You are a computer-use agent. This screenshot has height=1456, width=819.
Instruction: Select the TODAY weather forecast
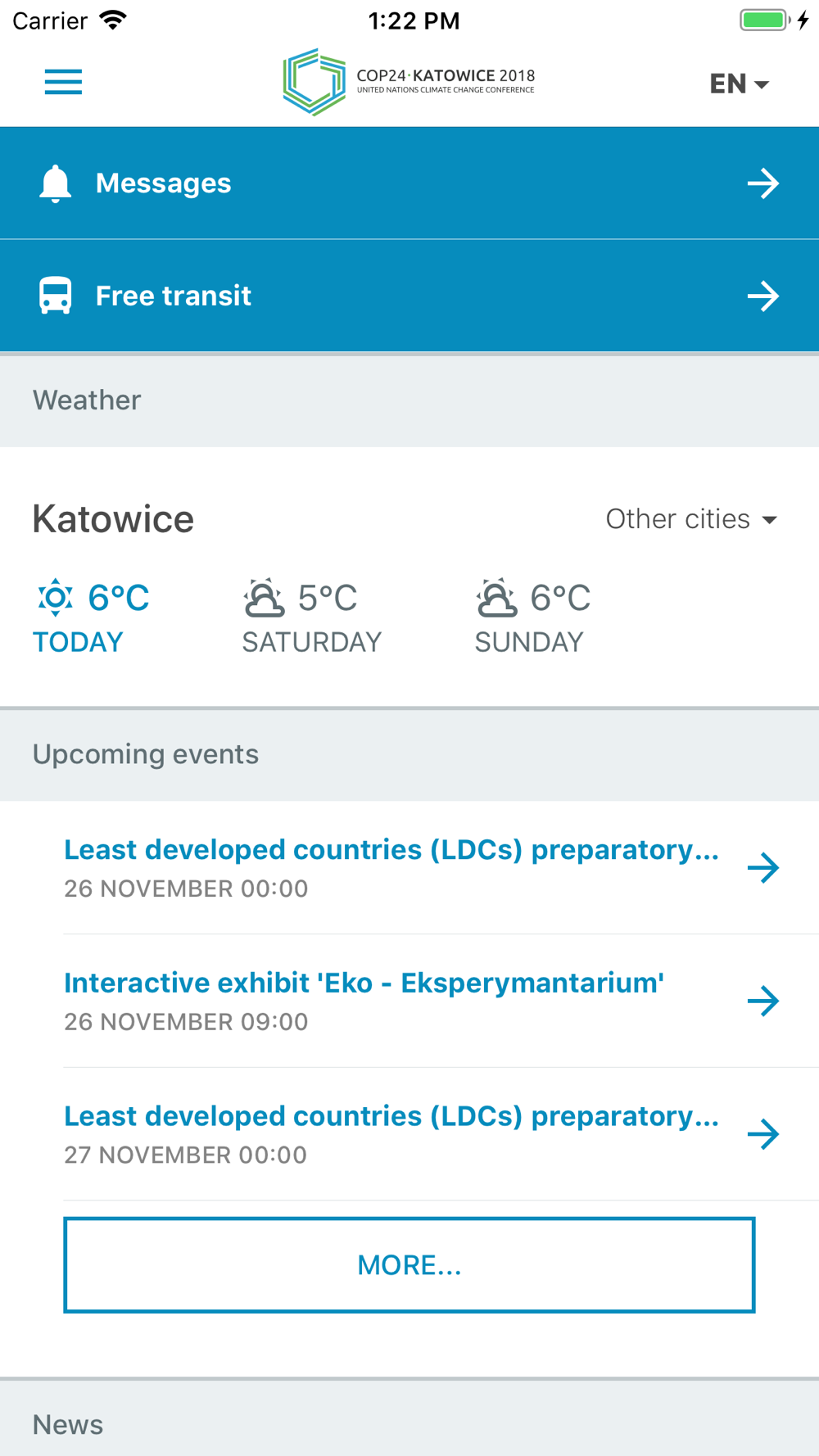91,617
